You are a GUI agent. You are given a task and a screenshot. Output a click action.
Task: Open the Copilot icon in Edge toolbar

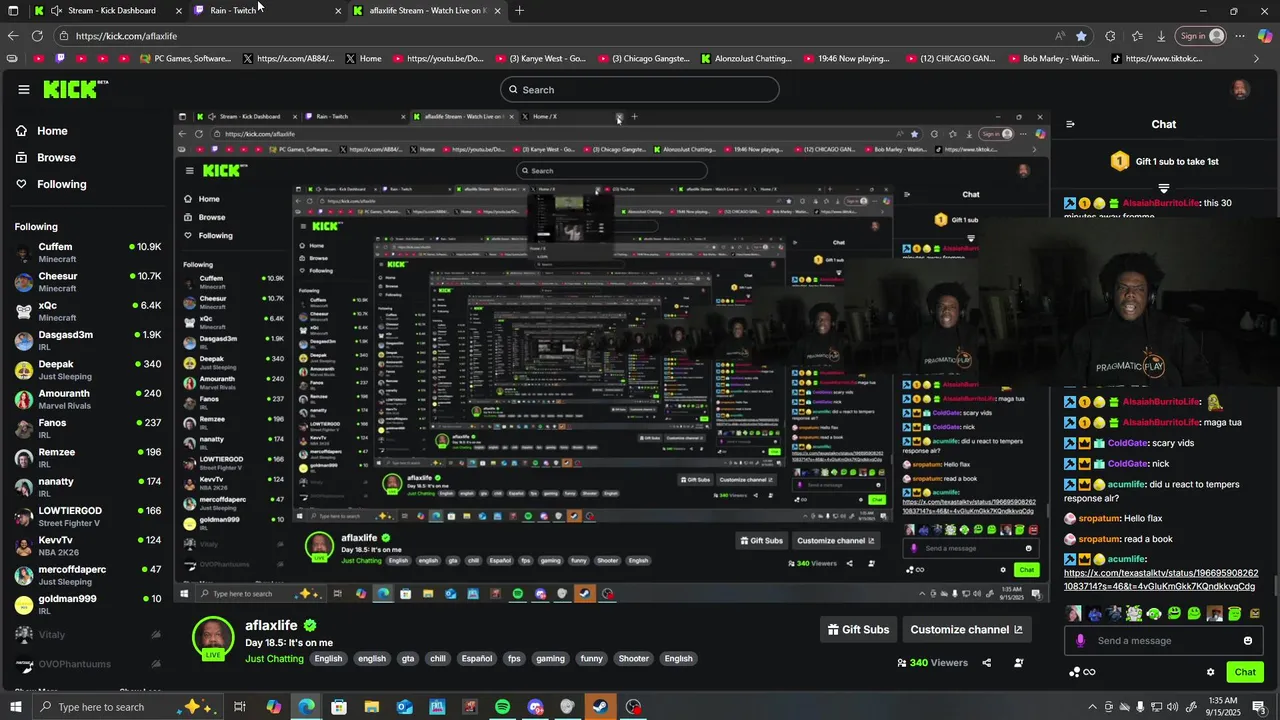click(1265, 36)
